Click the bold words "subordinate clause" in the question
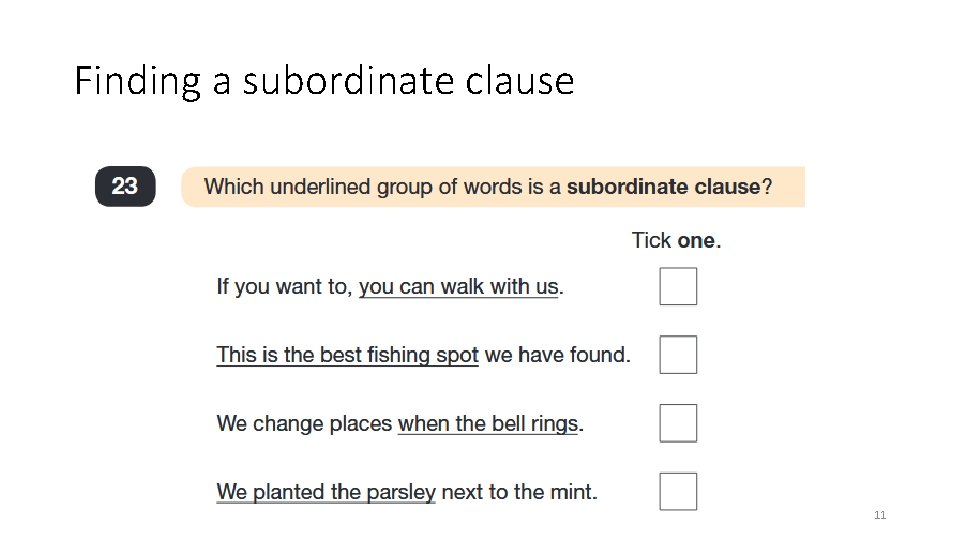The image size is (960, 540). coord(663,186)
